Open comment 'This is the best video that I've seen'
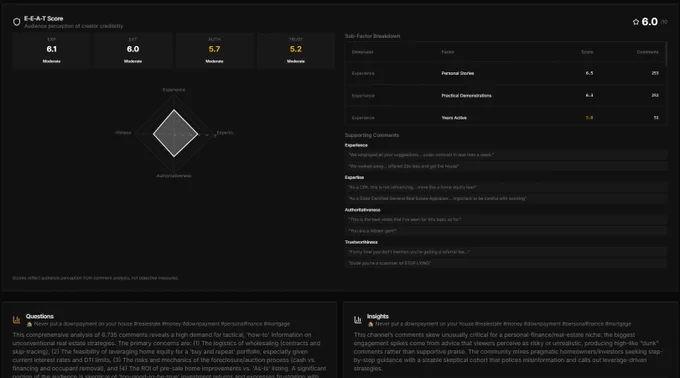This screenshot has width=680, height=378. tap(506, 219)
